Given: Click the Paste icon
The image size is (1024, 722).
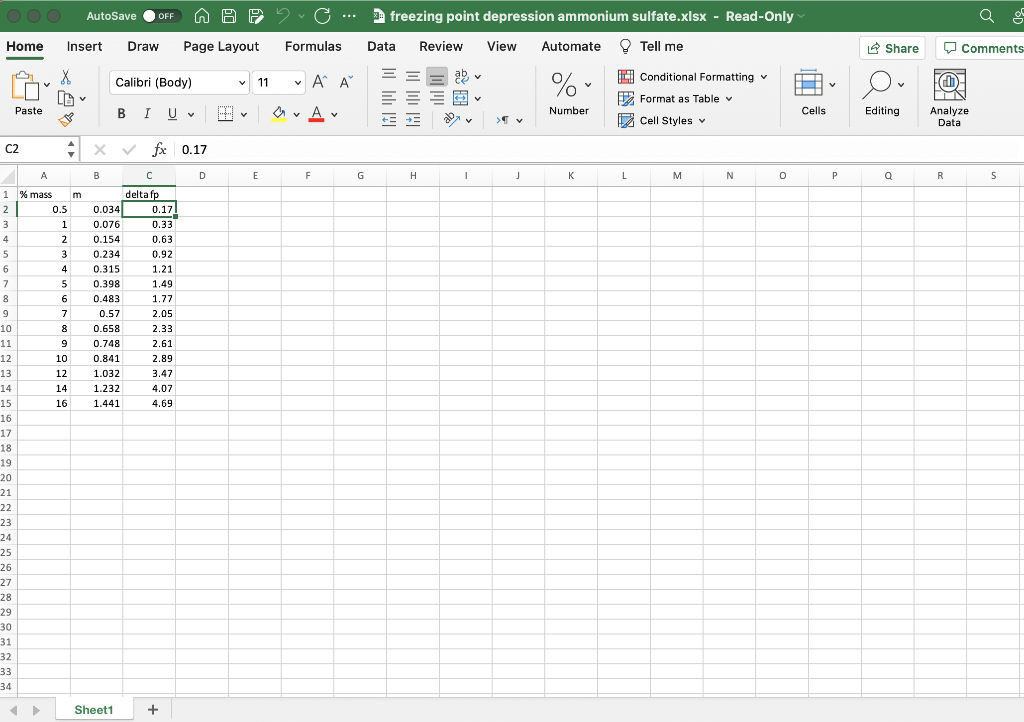Looking at the screenshot, I should coord(27,85).
